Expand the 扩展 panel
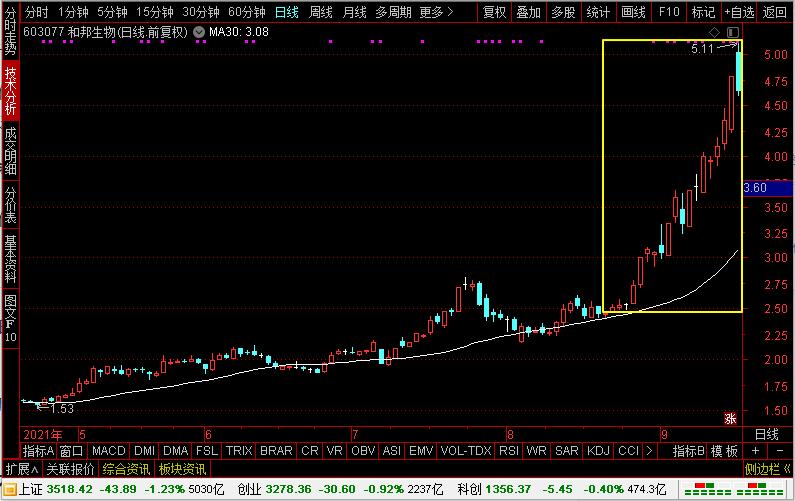This screenshot has height=501, width=795. click(21, 469)
